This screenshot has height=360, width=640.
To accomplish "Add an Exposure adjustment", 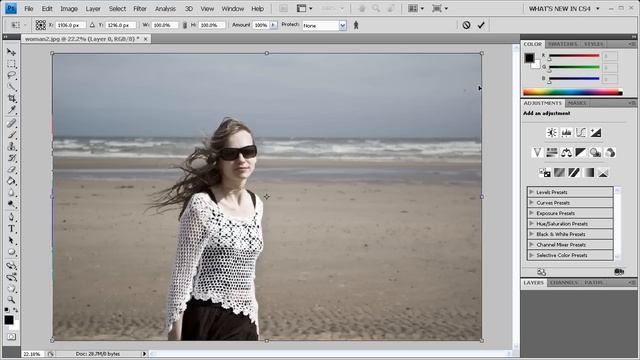I will 596,133.
